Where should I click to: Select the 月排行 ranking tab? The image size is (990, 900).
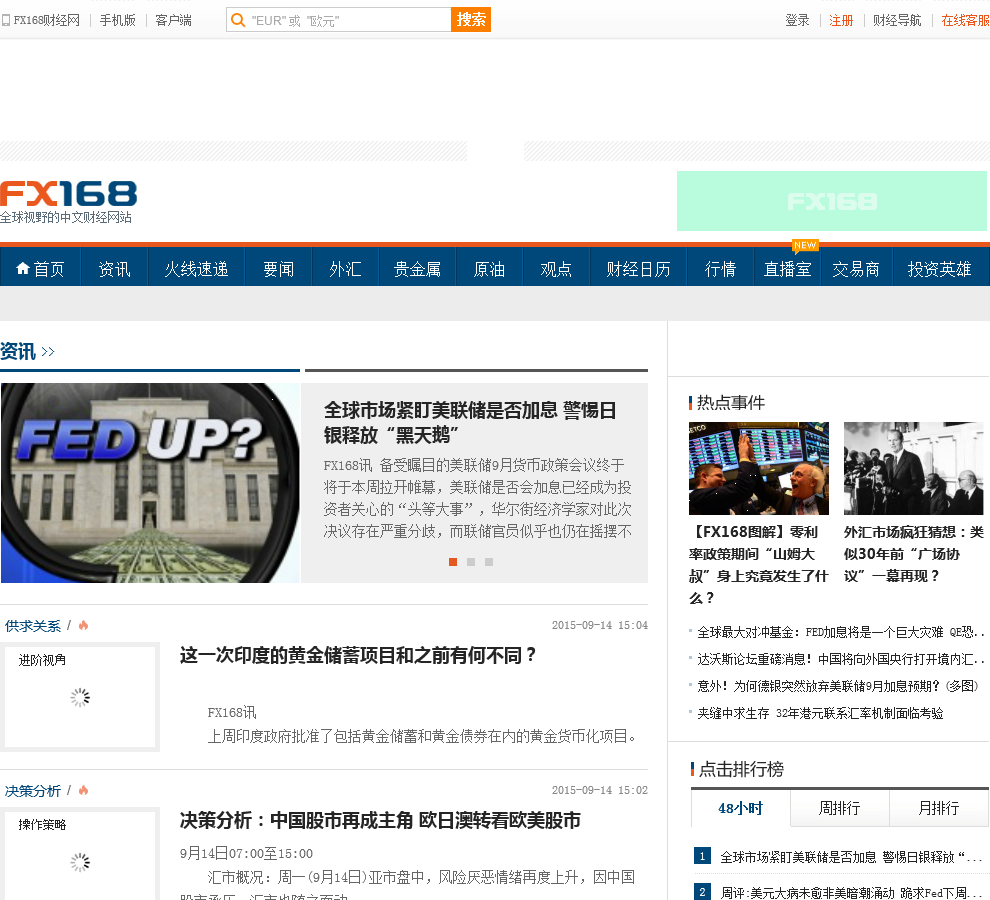tap(939, 808)
